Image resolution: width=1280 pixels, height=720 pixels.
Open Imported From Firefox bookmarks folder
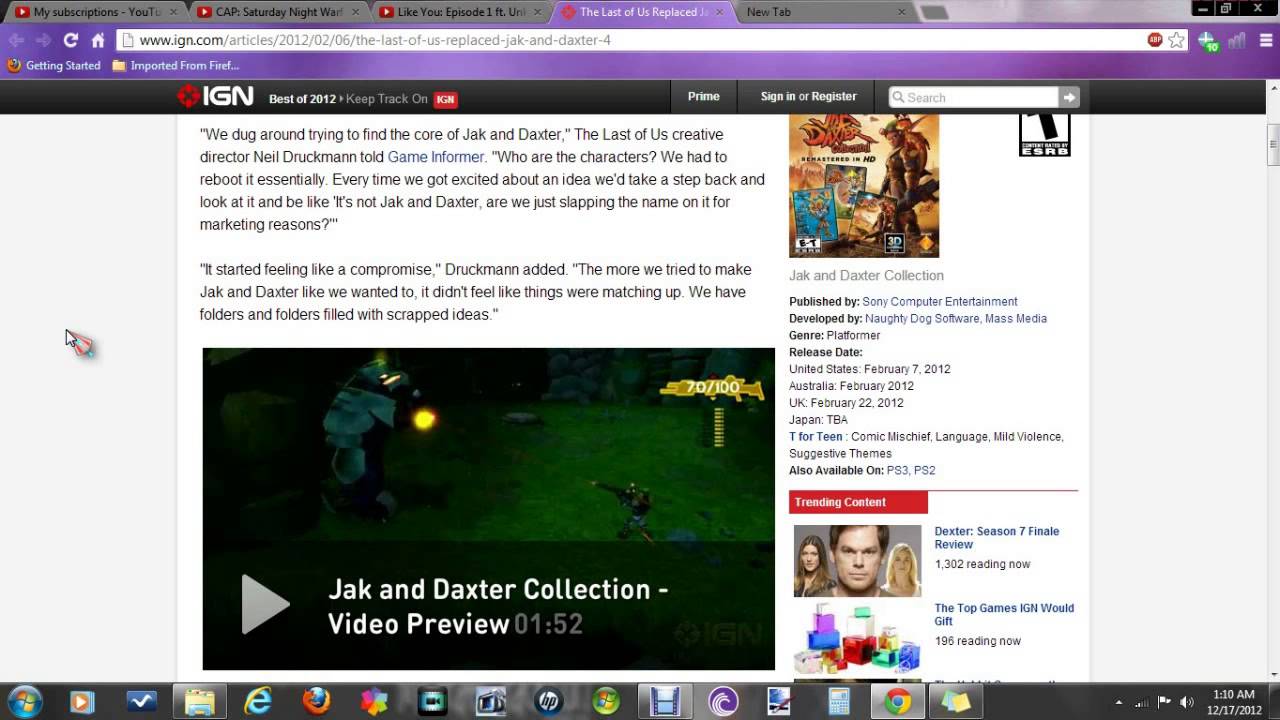coord(175,65)
